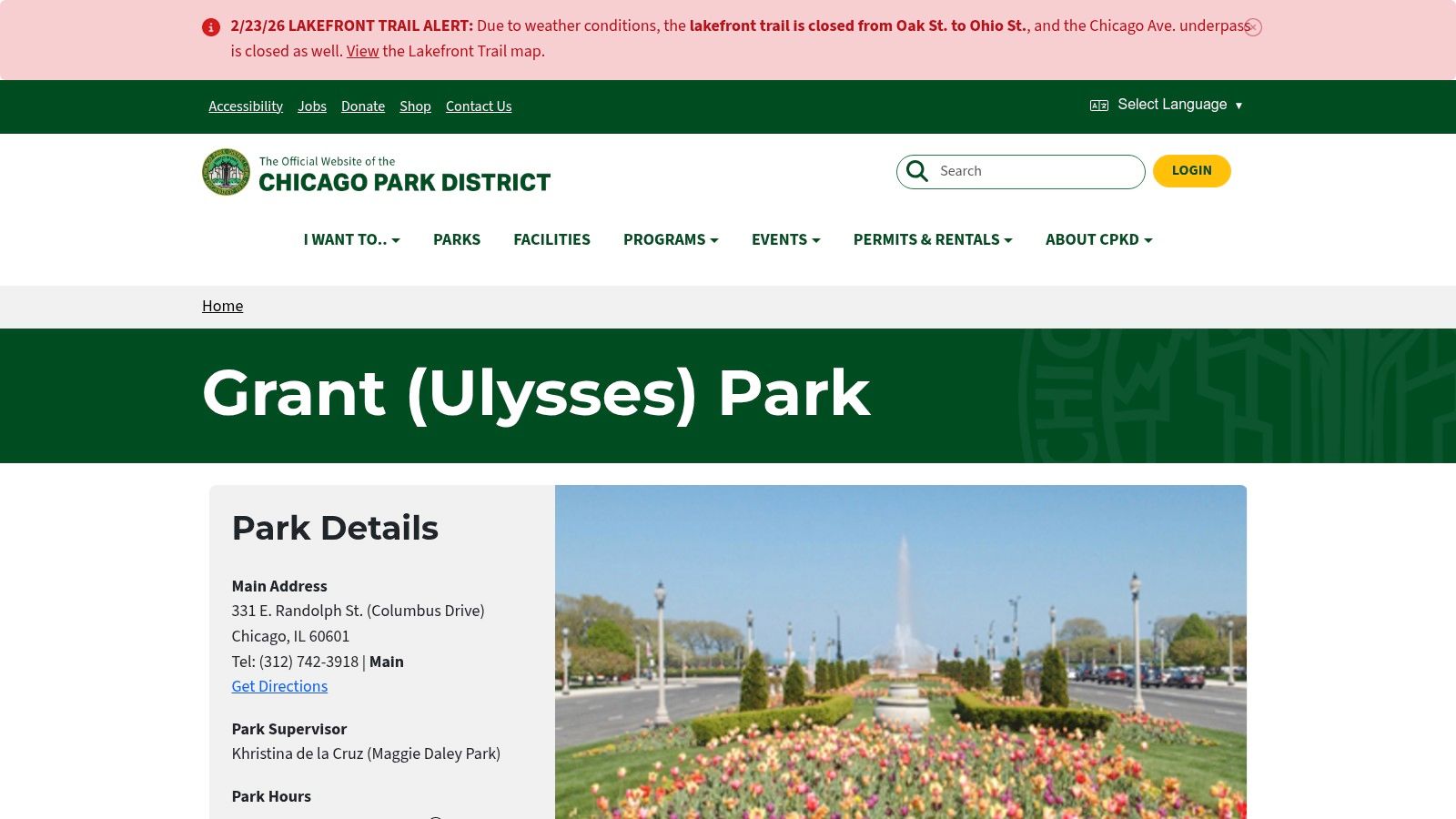Expand the I WANT TO.. menu
The height and width of the screenshot is (819, 1456).
coord(351,239)
